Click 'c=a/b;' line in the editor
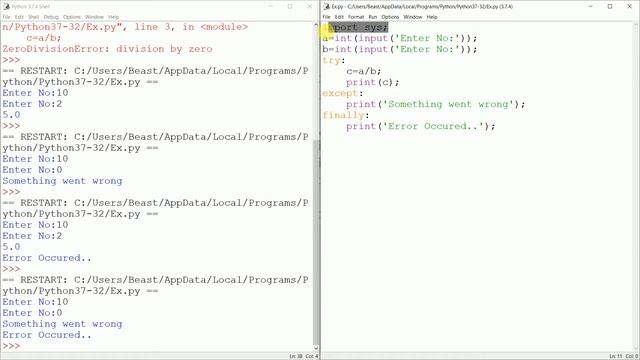 tap(364, 71)
